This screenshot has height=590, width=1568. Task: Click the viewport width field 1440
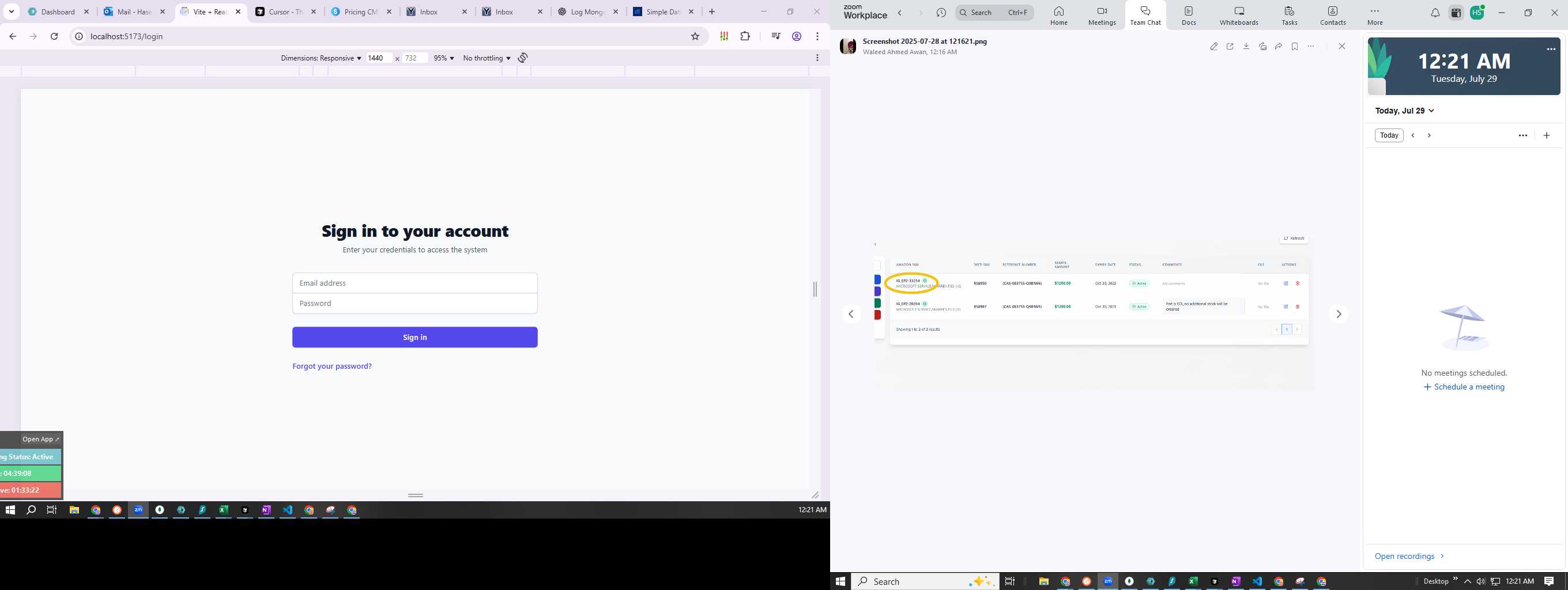coord(379,58)
